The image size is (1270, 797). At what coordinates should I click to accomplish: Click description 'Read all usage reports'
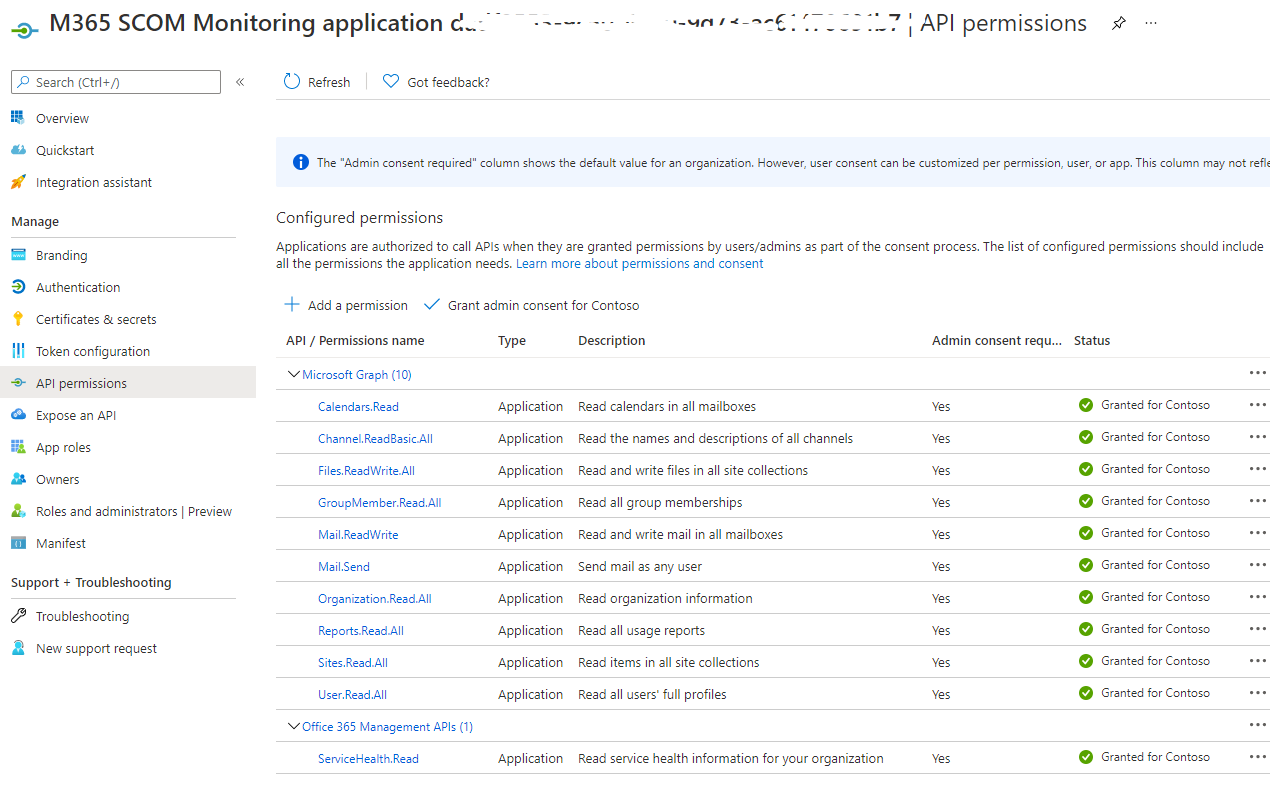(x=641, y=631)
